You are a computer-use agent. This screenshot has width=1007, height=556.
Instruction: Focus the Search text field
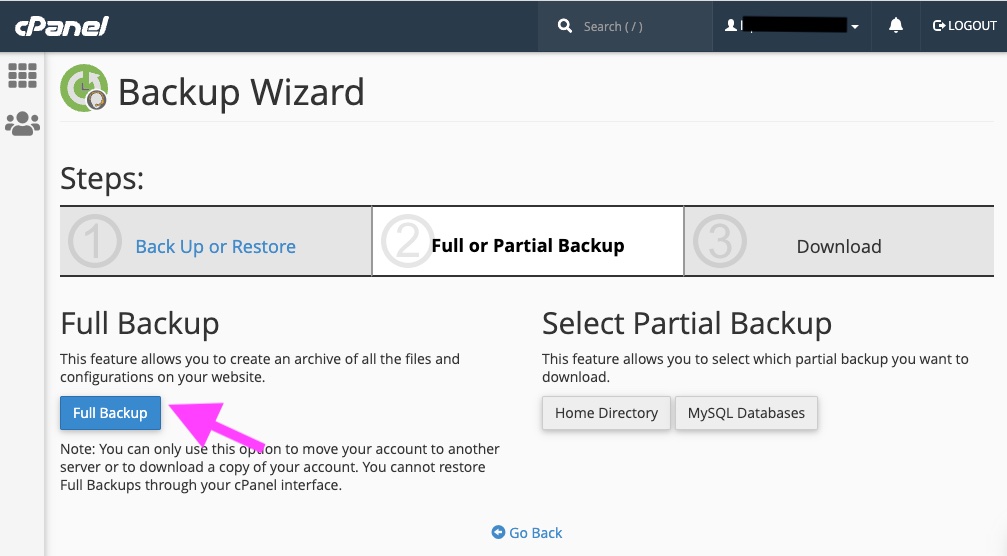640,27
